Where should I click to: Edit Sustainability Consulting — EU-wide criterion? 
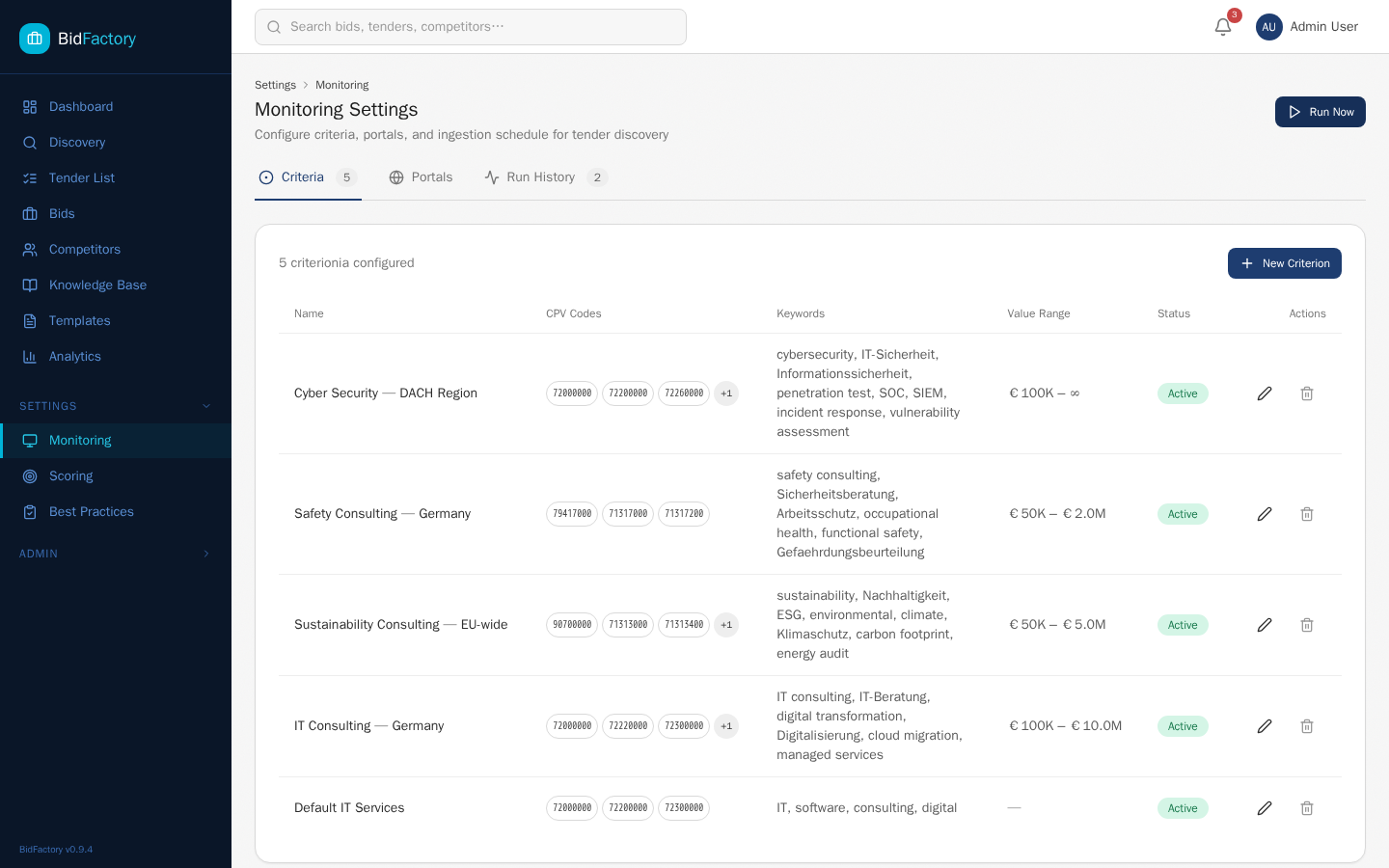click(1265, 625)
